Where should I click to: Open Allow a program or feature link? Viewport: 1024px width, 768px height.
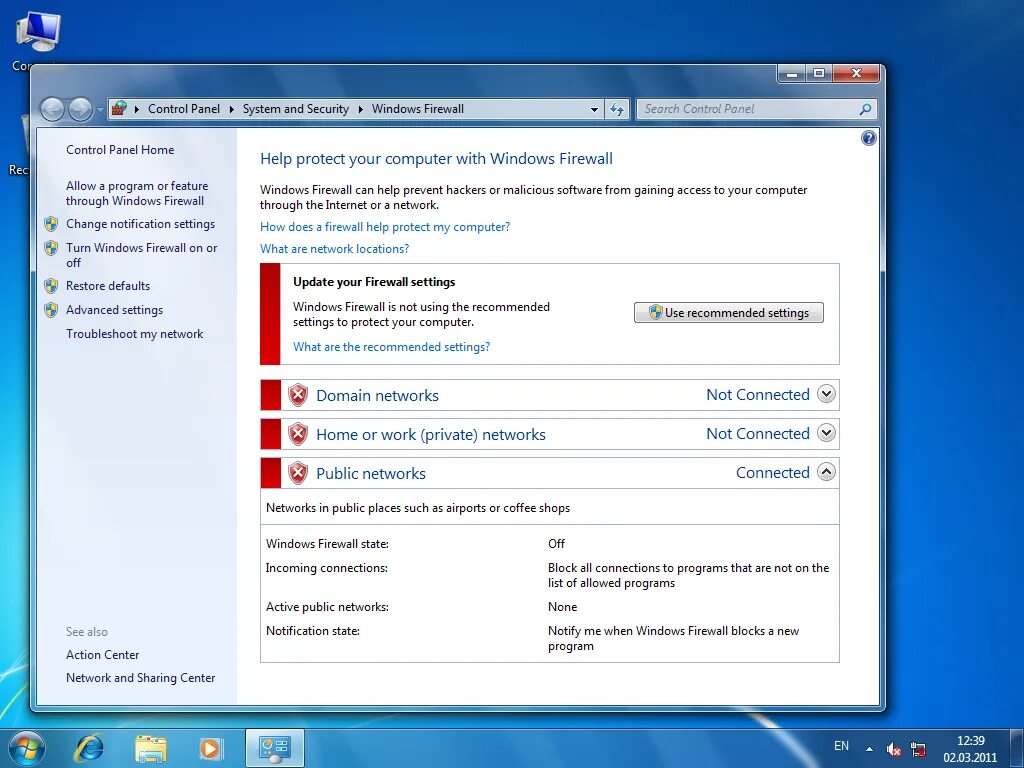click(x=136, y=193)
